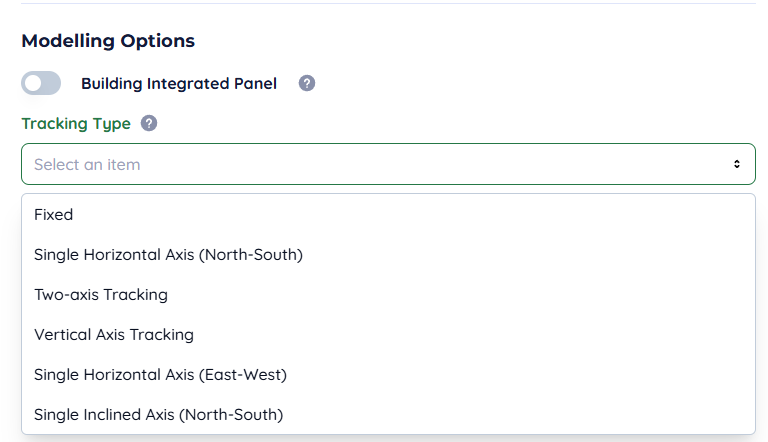Click the 'Select an item' placeholder text
768x442 pixels.
[87, 164]
